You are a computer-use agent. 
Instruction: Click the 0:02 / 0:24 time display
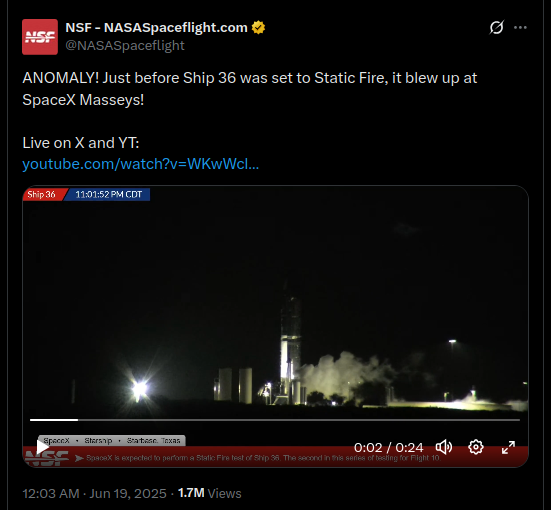click(388, 447)
